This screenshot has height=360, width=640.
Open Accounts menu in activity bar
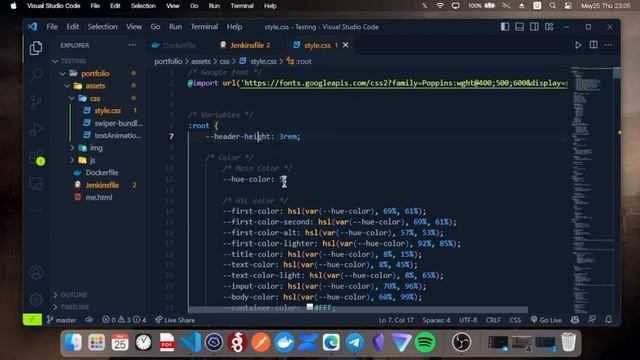pyautogui.click(x=36, y=272)
